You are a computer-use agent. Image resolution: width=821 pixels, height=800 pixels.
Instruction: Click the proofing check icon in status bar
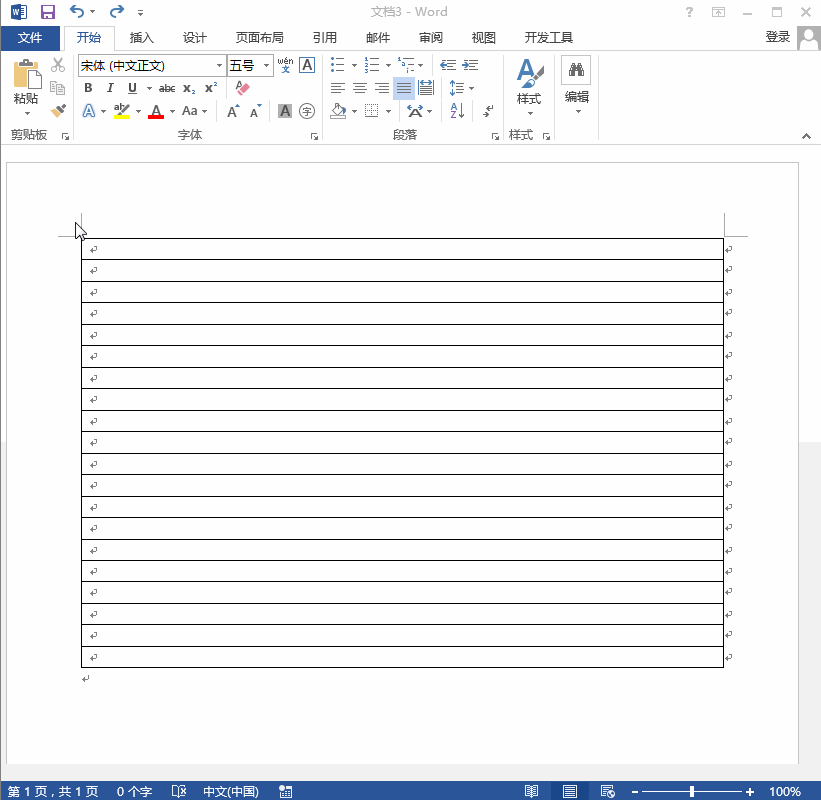(179, 791)
